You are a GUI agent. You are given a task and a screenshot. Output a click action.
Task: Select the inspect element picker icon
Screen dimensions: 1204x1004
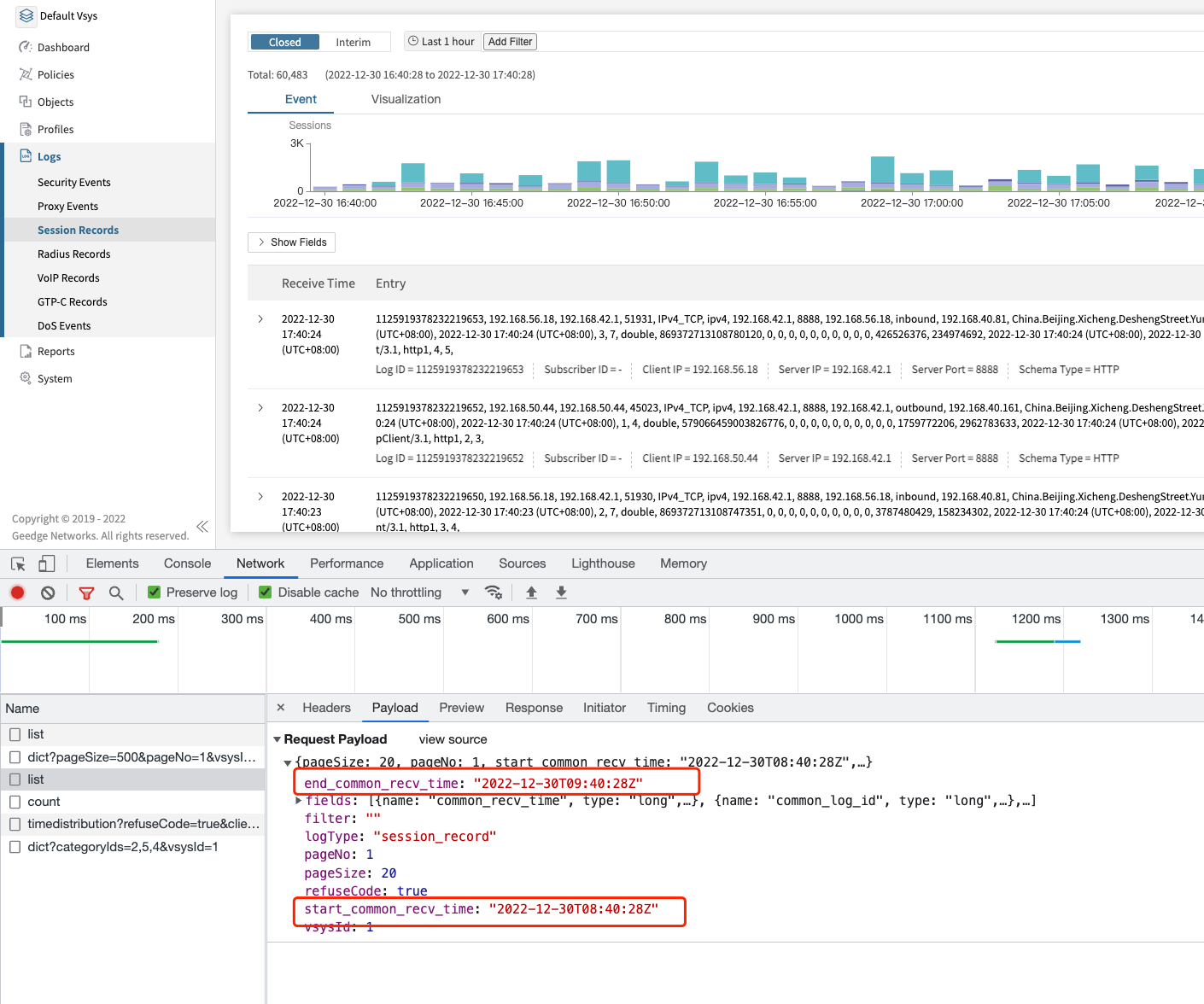point(18,563)
